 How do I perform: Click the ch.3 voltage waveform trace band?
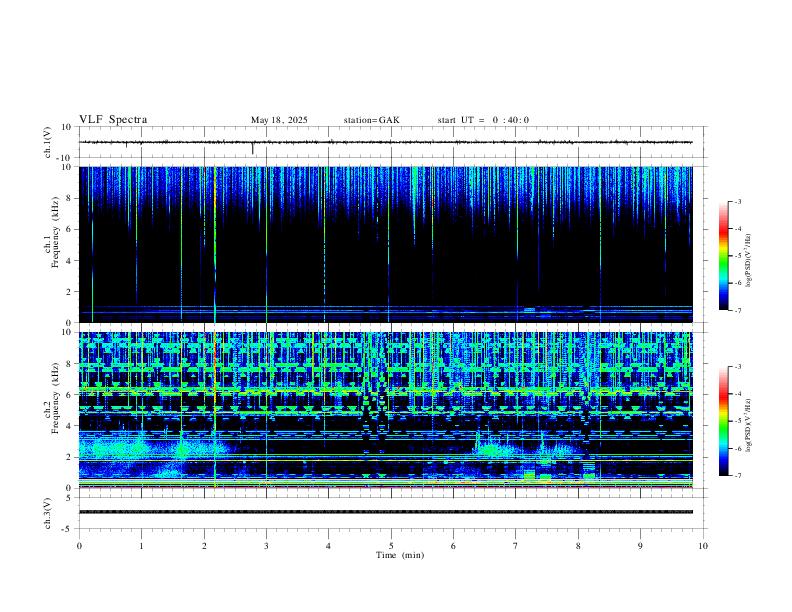click(386, 512)
